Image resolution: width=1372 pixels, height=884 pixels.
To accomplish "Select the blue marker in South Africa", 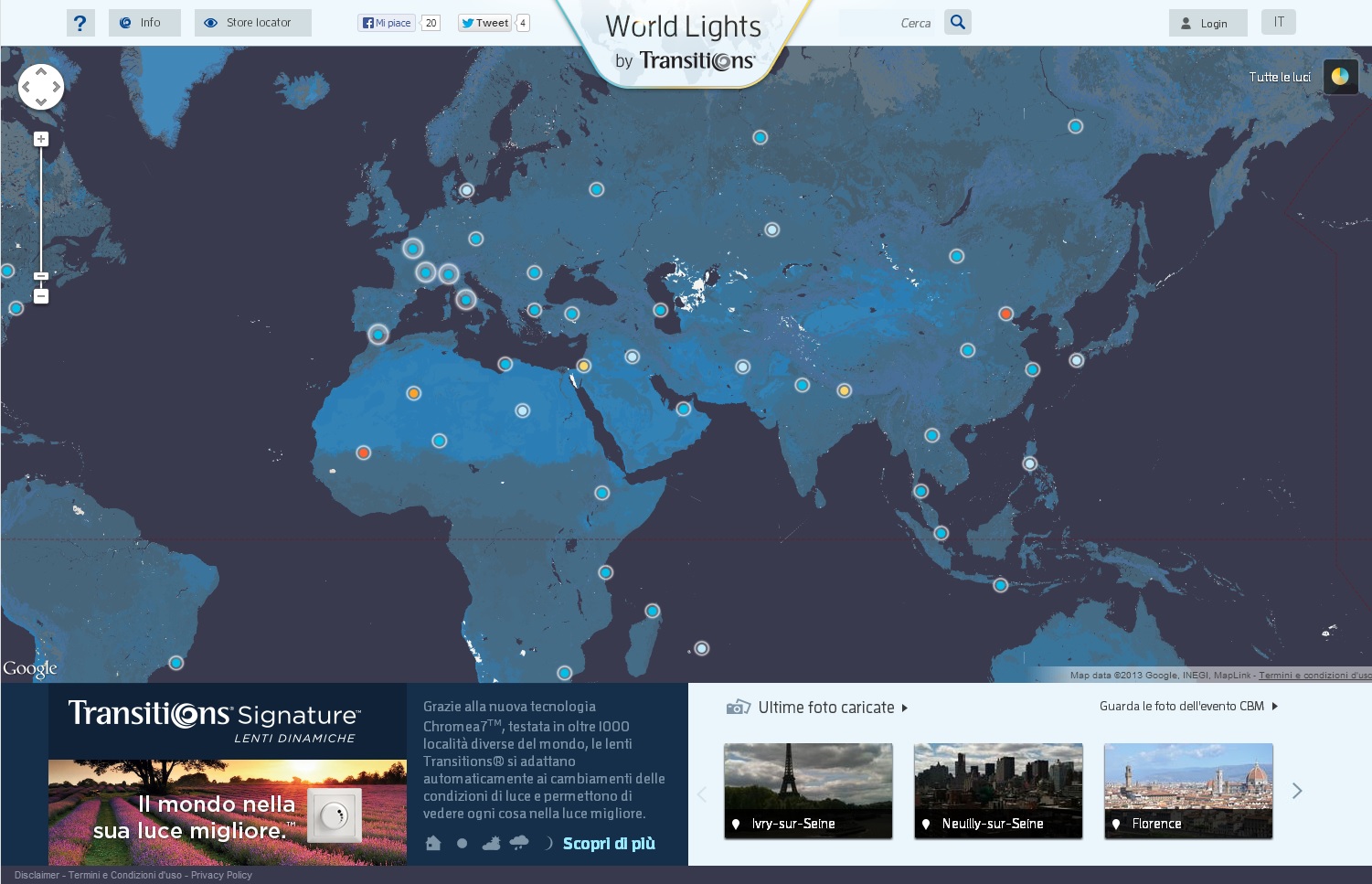I will 565,673.
